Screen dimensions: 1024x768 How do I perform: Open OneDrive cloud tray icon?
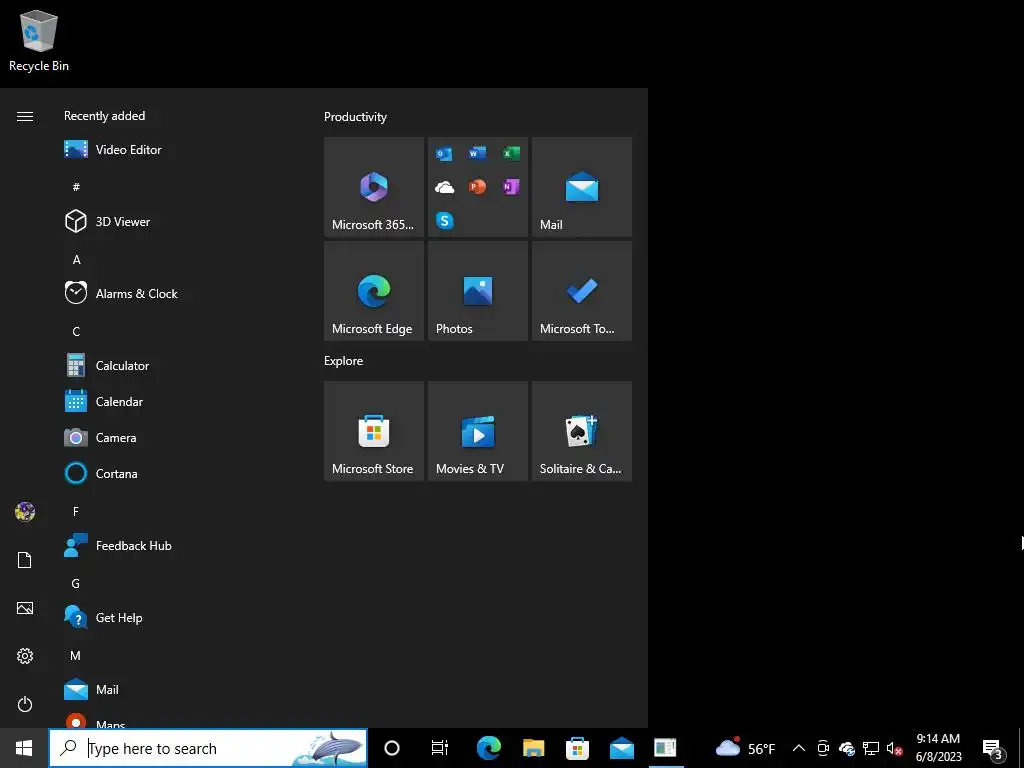(847, 748)
